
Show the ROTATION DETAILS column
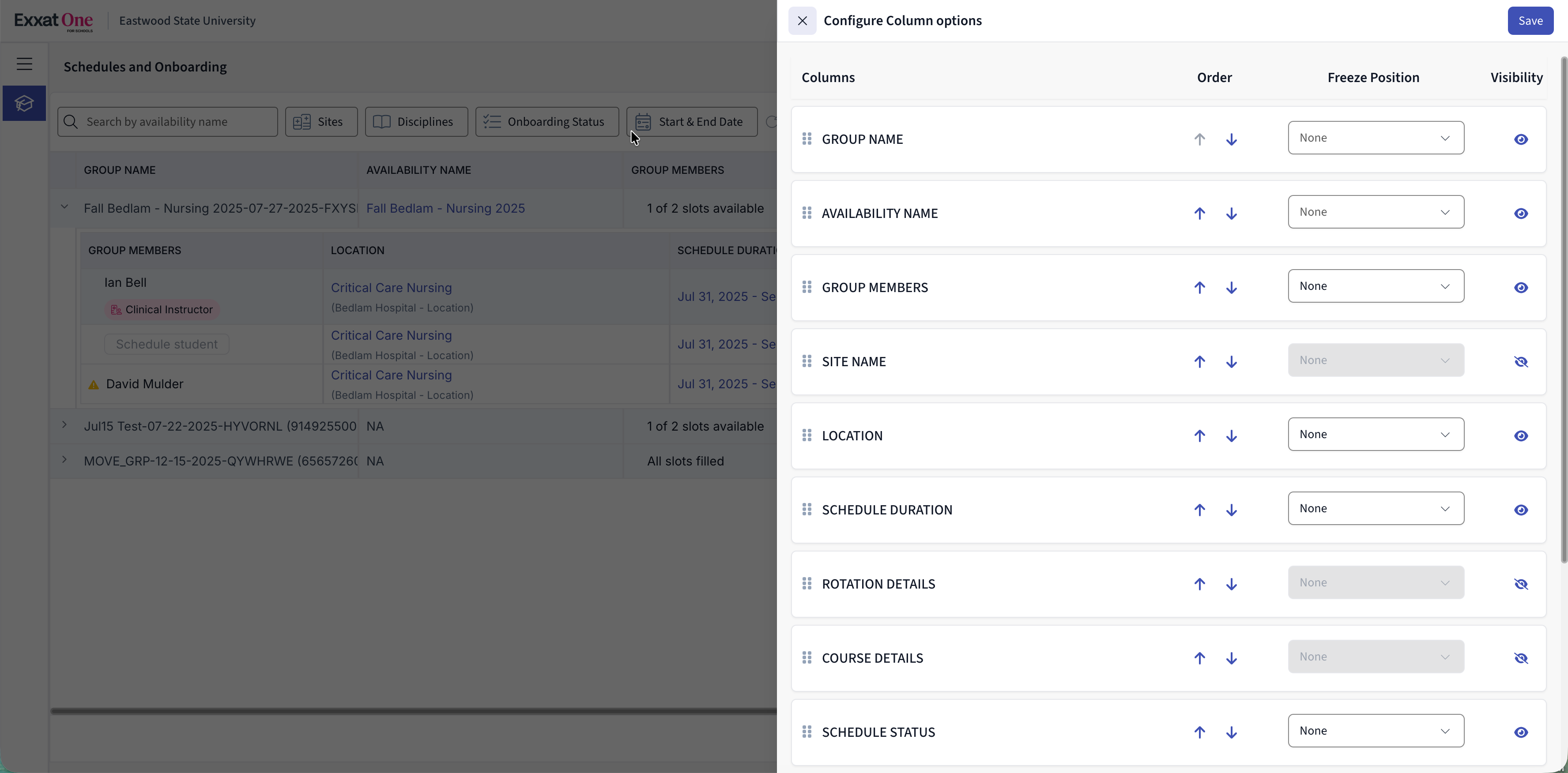point(1520,584)
